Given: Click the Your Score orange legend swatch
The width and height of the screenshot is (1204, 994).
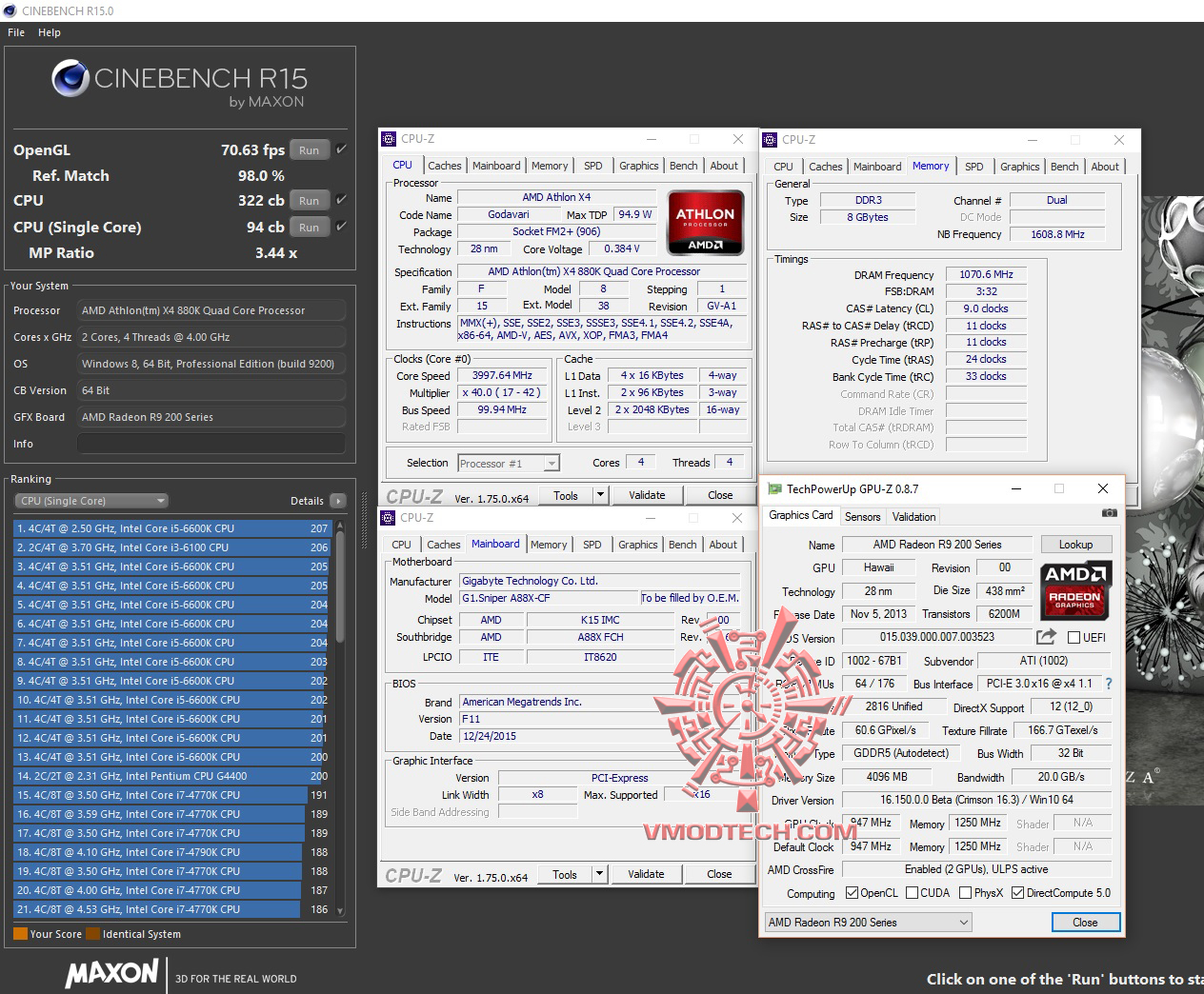Looking at the screenshot, I should 20,934.
